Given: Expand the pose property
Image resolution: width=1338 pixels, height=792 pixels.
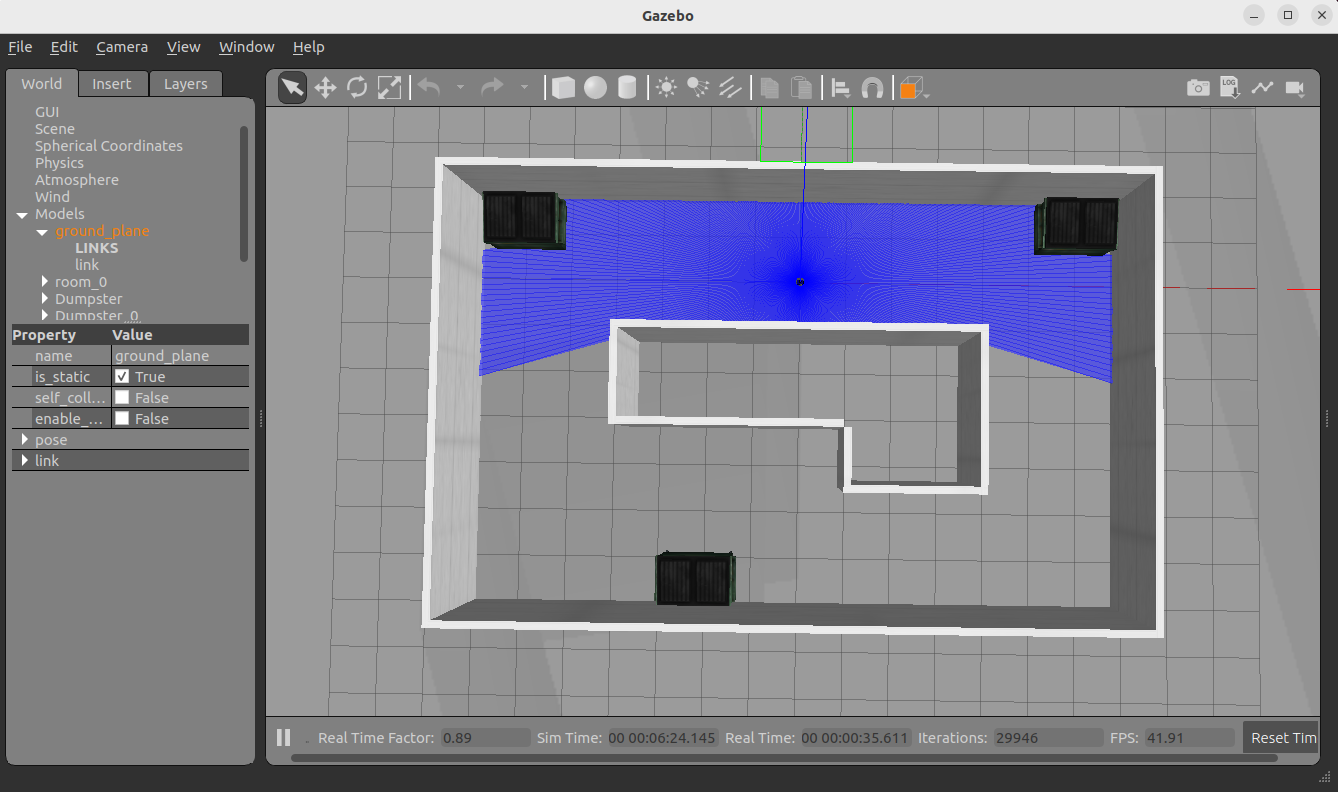Looking at the screenshot, I should coord(25,440).
